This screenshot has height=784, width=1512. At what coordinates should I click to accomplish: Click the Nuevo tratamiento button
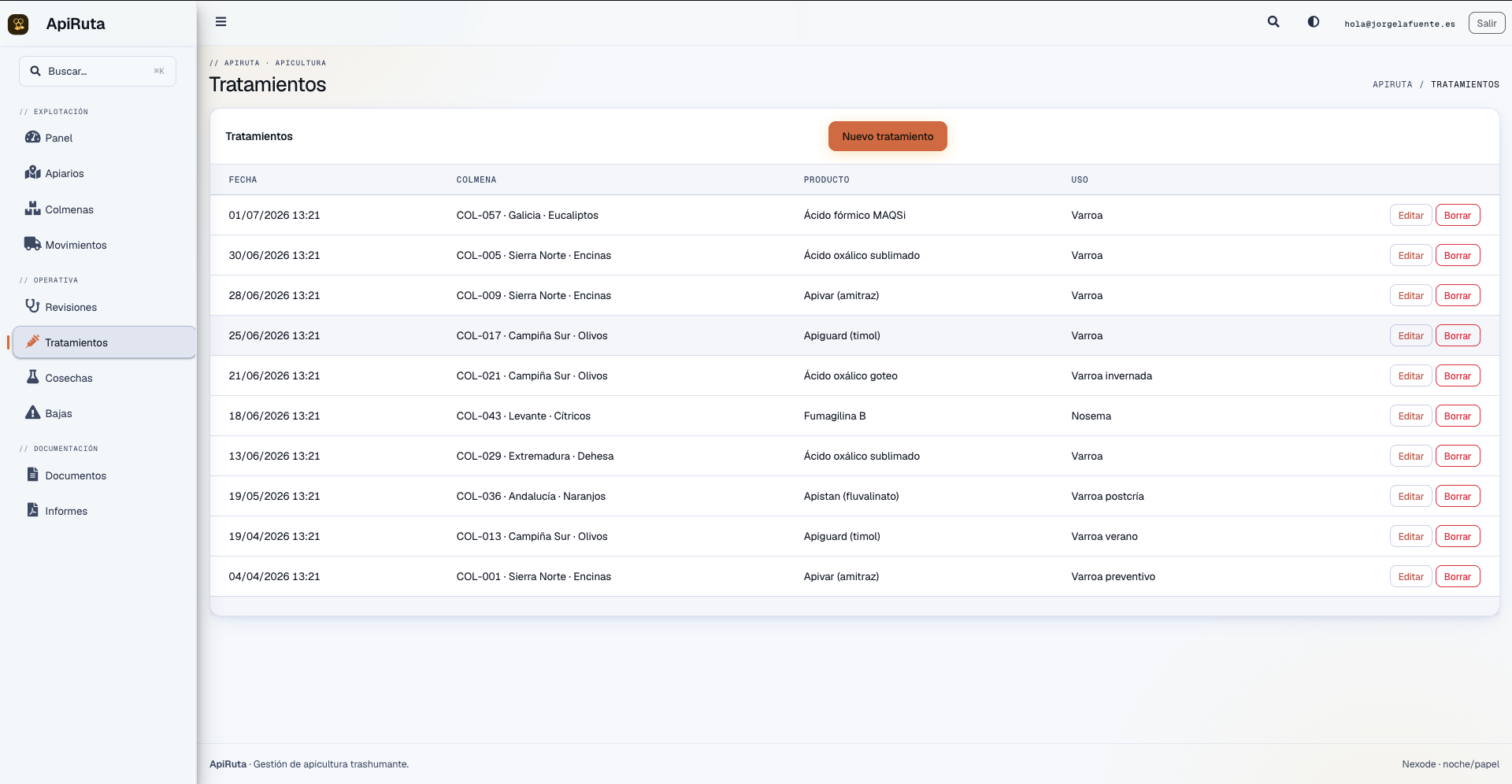(888, 136)
